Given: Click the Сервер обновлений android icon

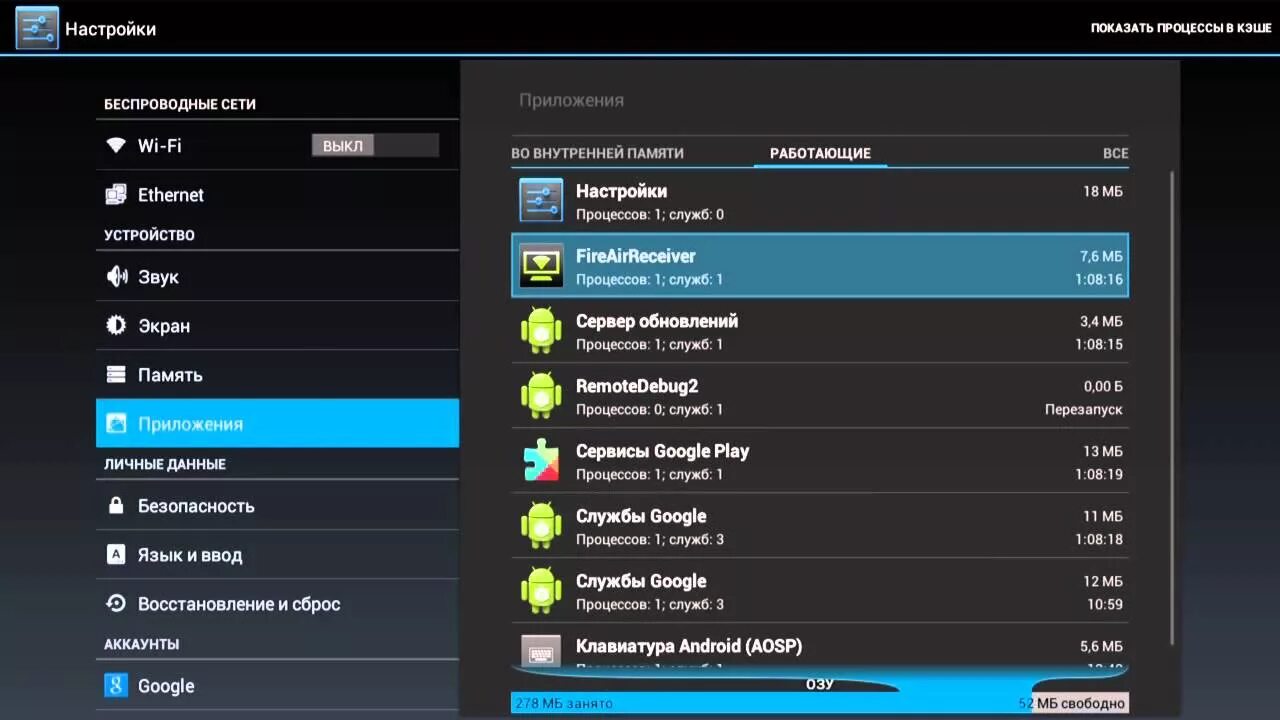Looking at the screenshot, I should pyautogui.click(x=541, y=331).
